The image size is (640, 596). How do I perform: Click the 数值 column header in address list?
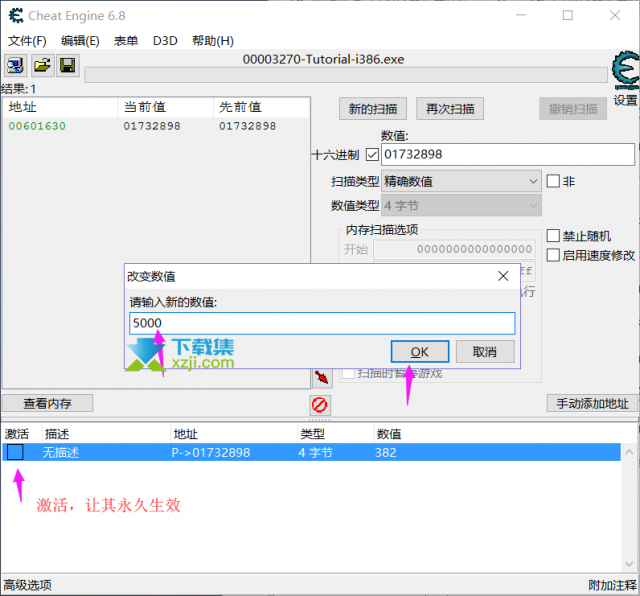(x=389, y=434)
